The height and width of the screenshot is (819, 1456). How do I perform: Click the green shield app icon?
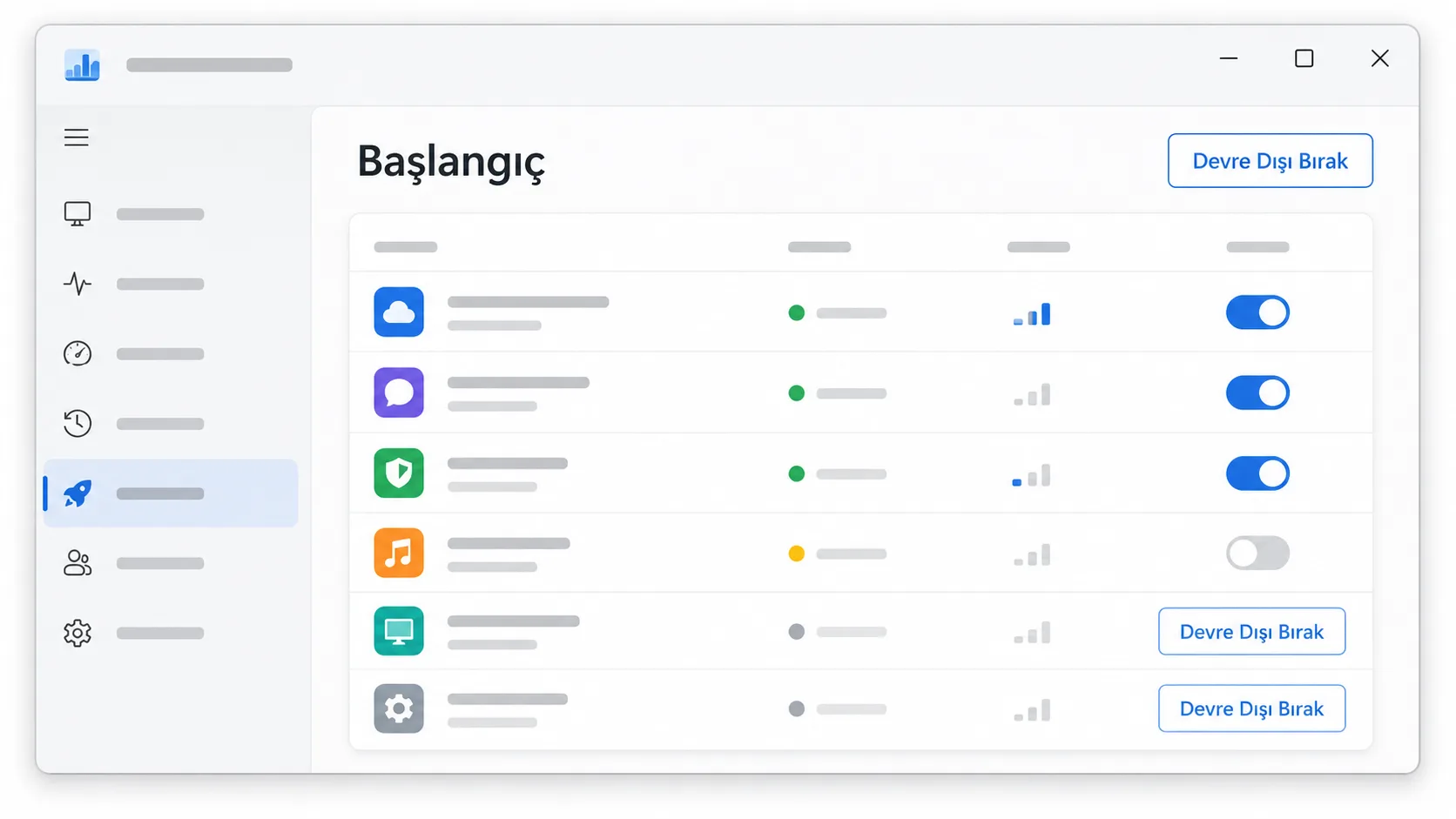[x=399, y=473]
